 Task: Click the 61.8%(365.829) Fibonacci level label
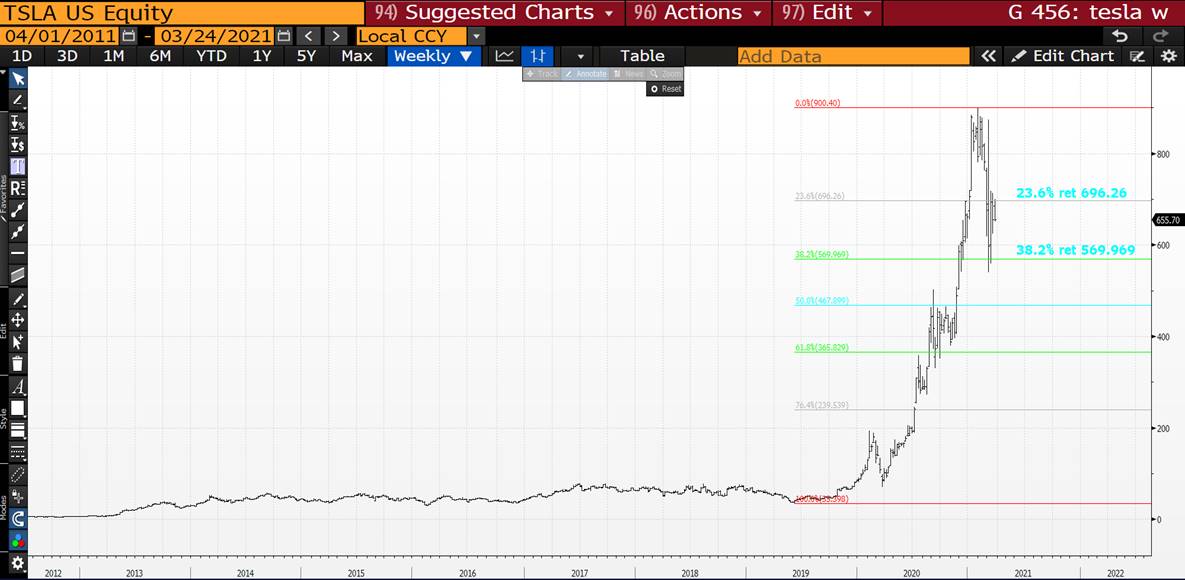coord(821,347)
